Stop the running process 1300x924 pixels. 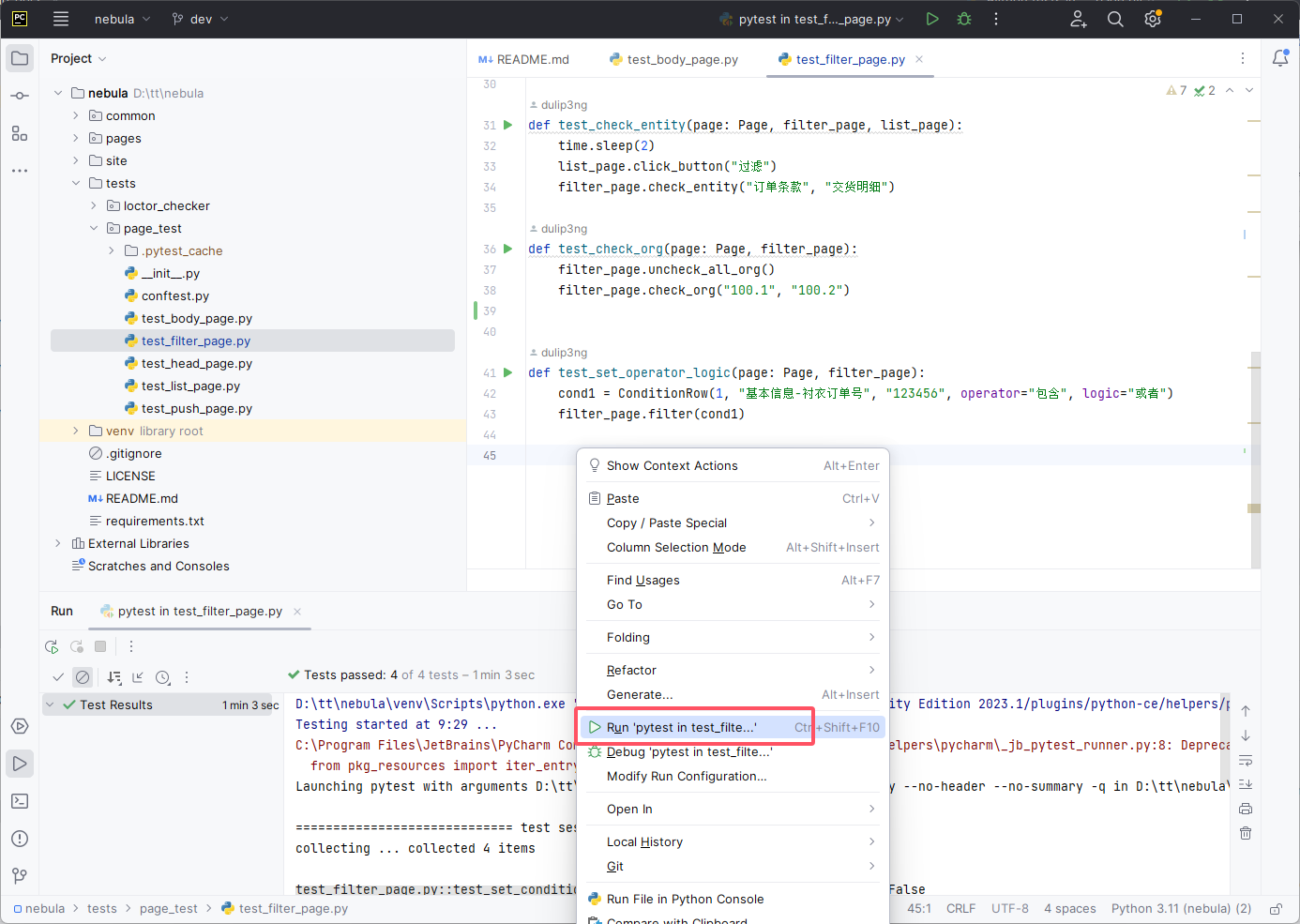coord(100,646)
